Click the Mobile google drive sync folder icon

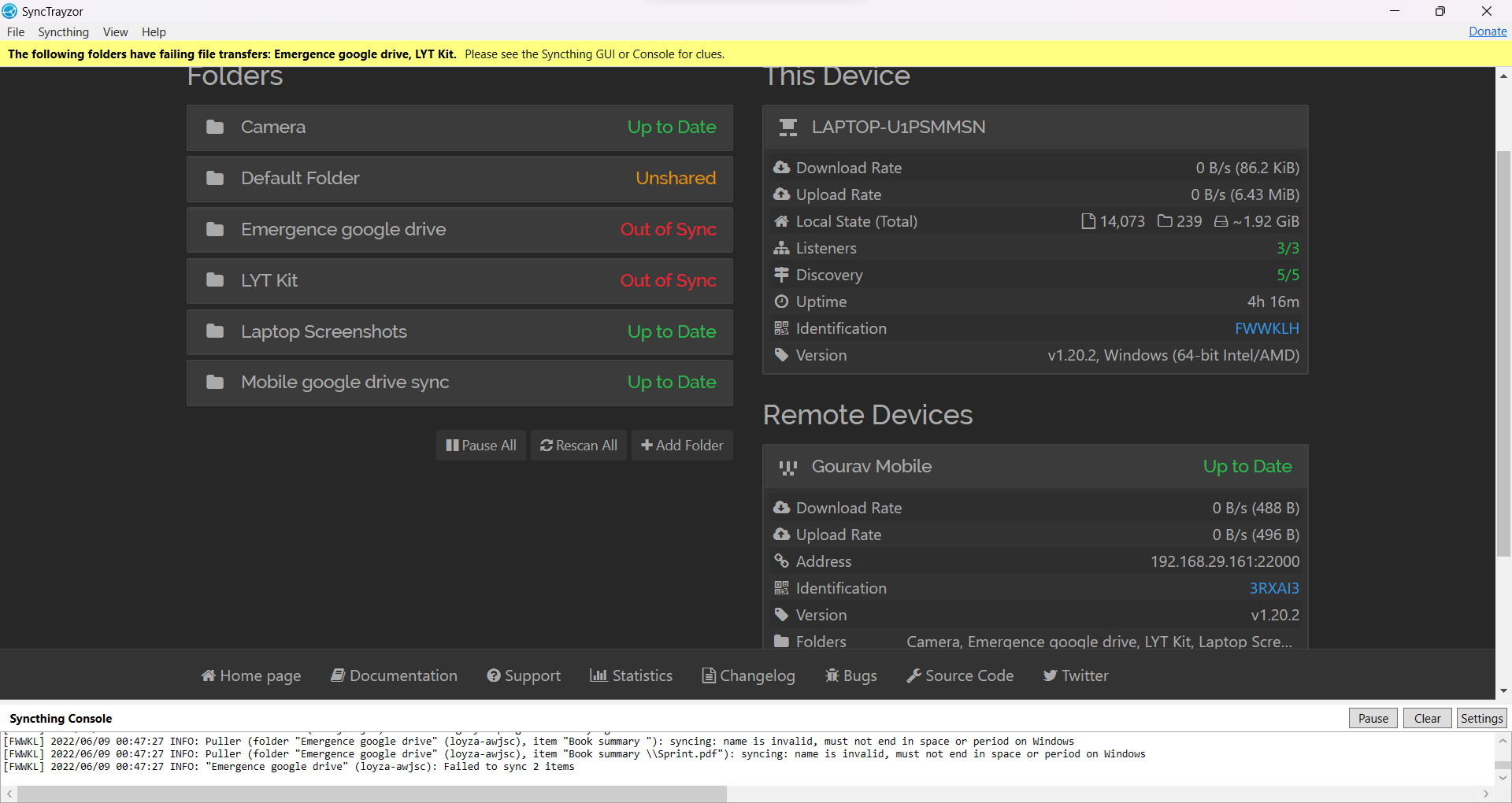215,382
